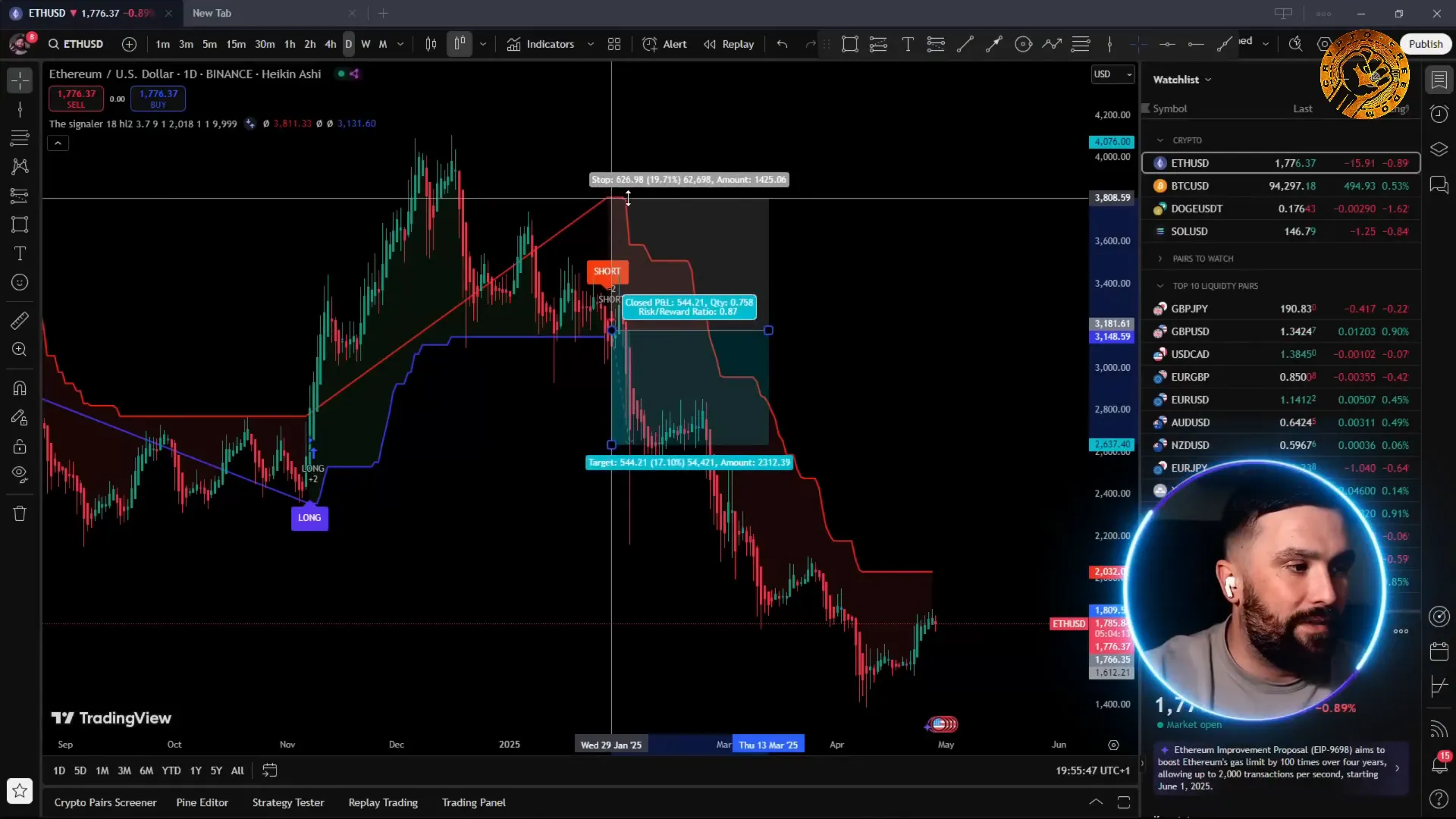Lock all drawing tools
The height and width of the screenshot is (819, 1456).
coord(20,446)
